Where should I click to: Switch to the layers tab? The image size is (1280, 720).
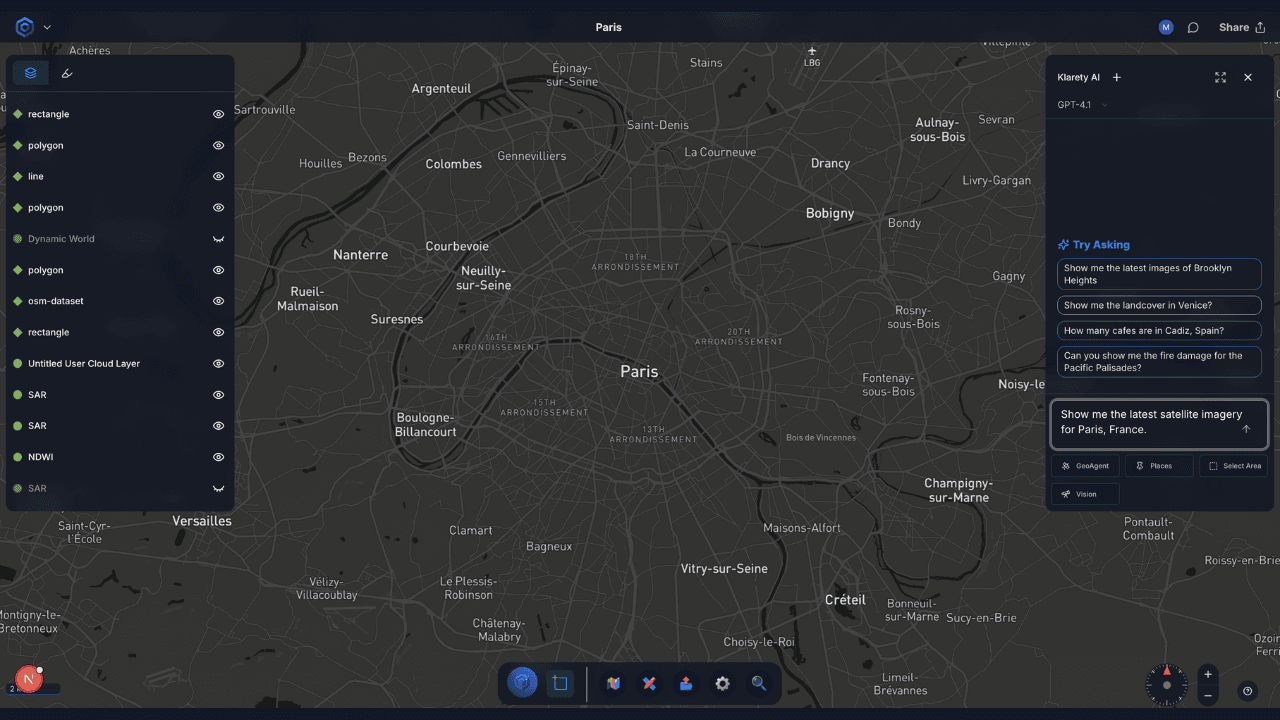[x=31, y=73]
